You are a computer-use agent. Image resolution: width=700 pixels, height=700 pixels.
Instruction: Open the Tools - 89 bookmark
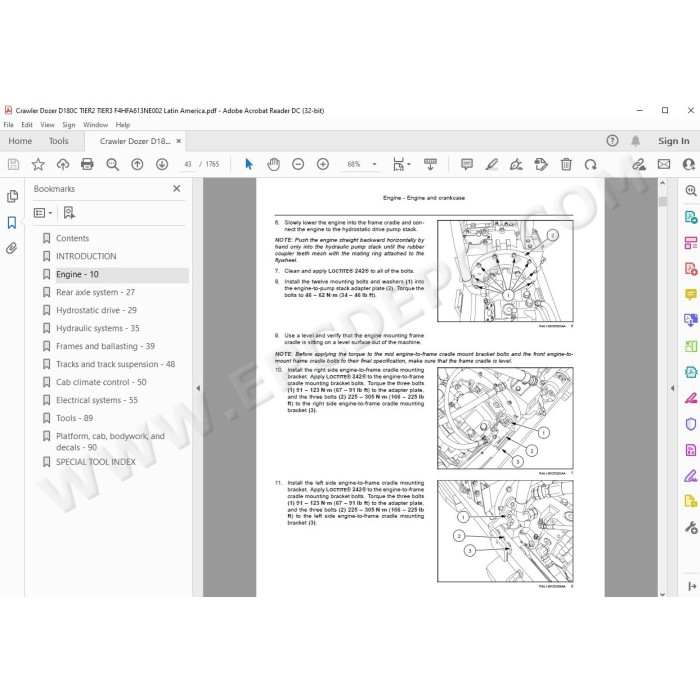[x=74, y=418]
